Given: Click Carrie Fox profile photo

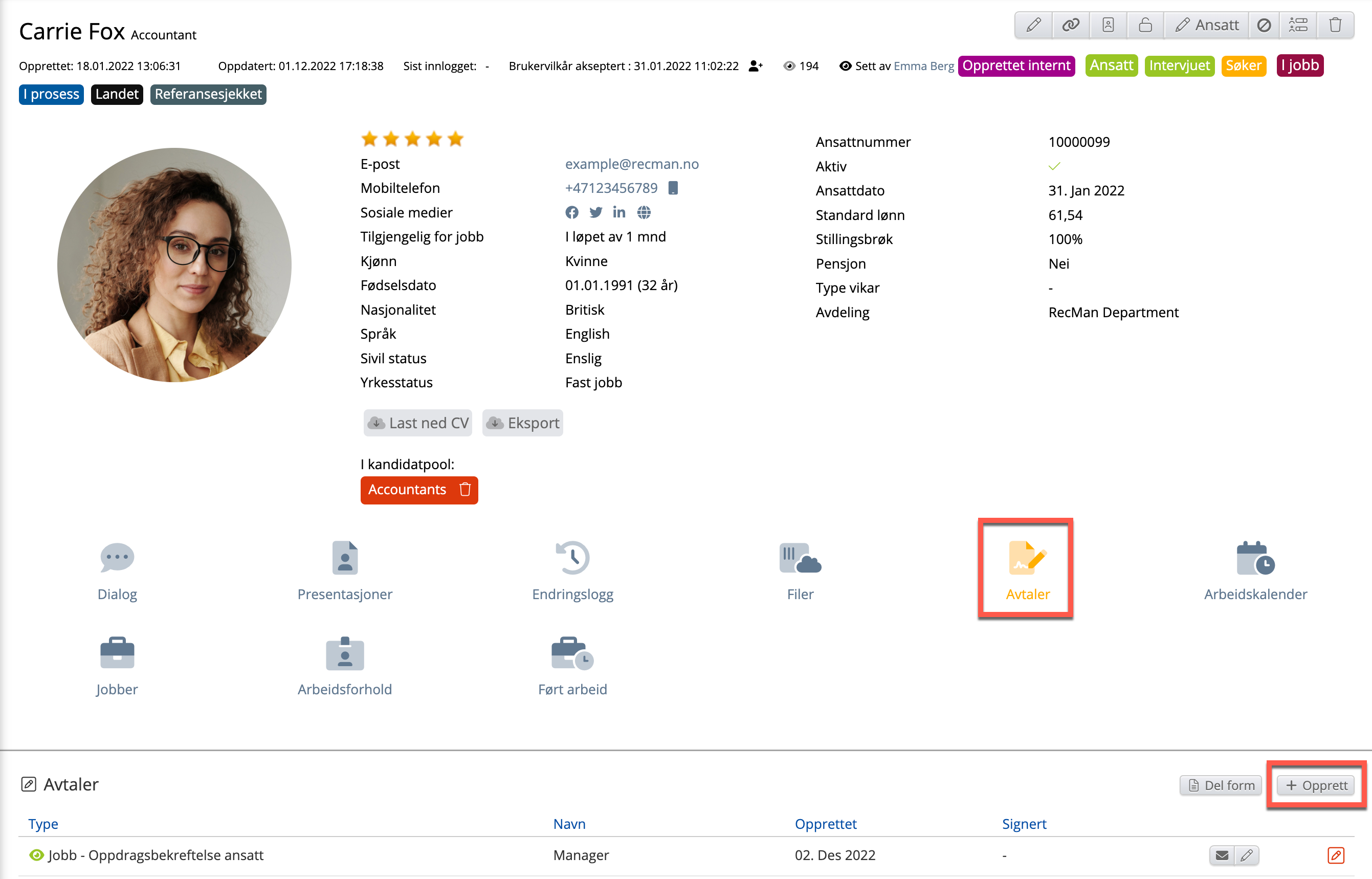Looking at the screenshot, I should click(174, 265).
